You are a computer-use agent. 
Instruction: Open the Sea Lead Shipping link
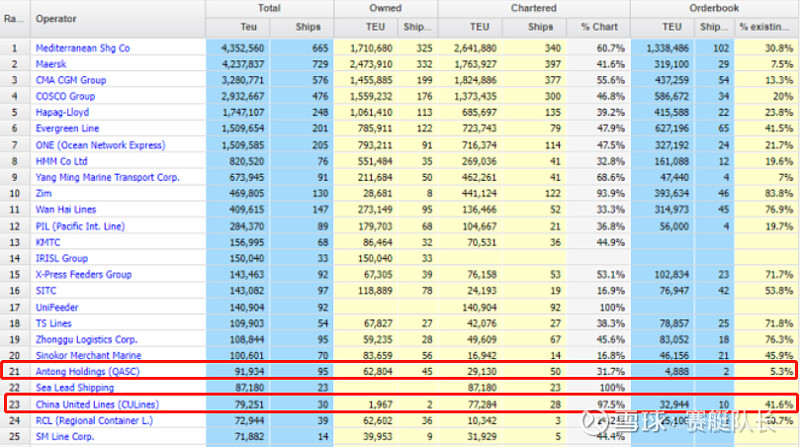77,388
